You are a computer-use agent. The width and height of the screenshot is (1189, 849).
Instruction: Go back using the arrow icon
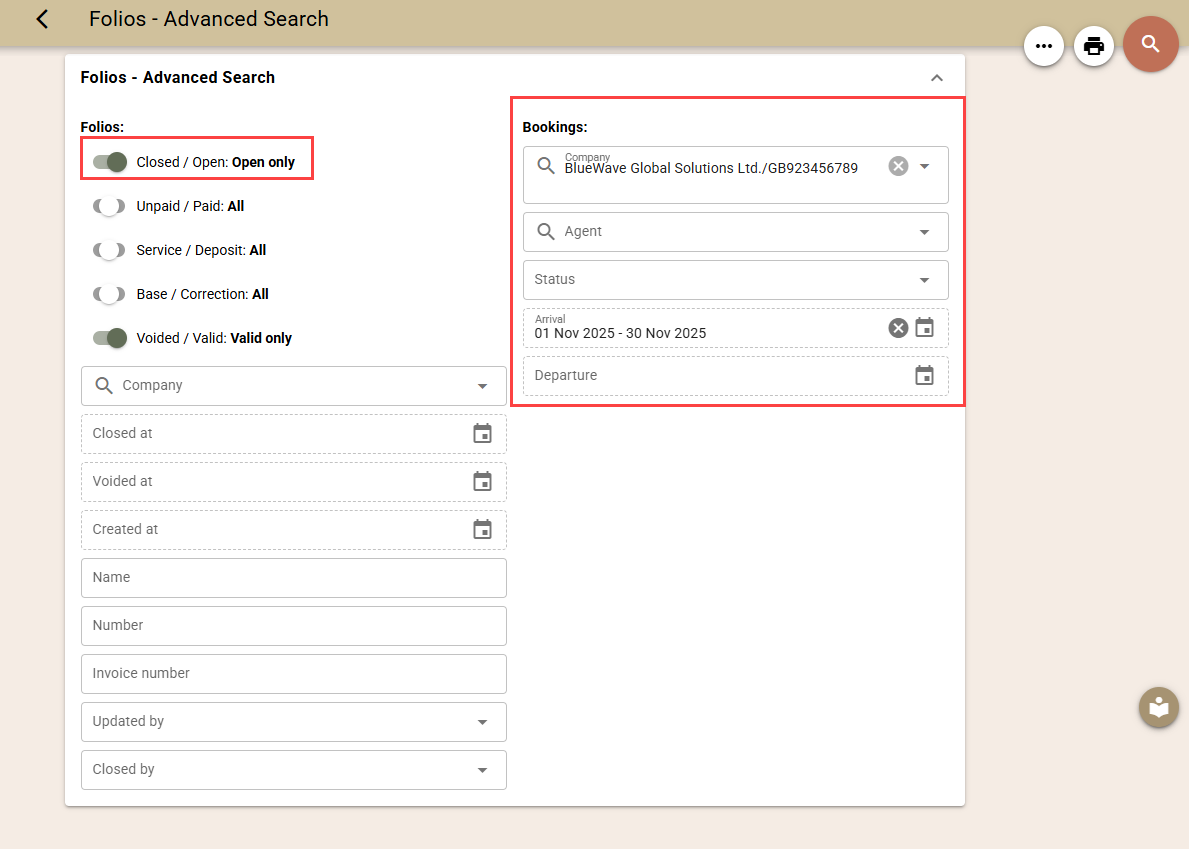pos(42,19)
